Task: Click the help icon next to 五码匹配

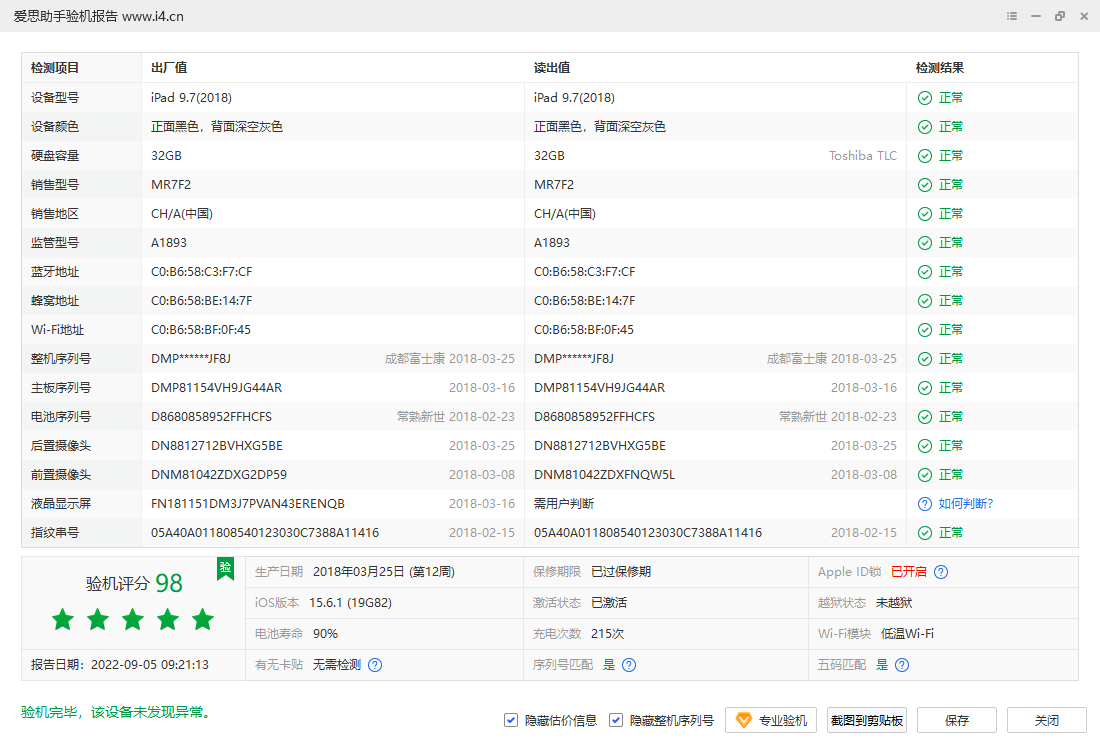Action: coord(901,664)
